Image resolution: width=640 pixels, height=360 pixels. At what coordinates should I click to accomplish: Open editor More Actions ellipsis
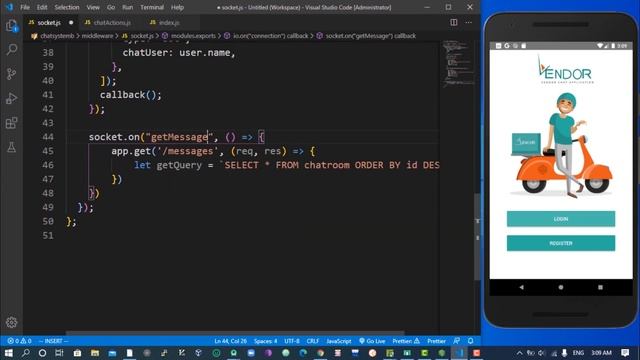469,22
